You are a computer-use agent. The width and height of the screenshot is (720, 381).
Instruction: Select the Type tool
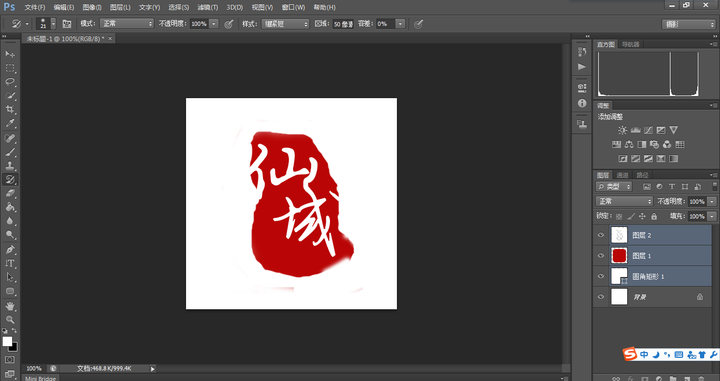point(10,263)
